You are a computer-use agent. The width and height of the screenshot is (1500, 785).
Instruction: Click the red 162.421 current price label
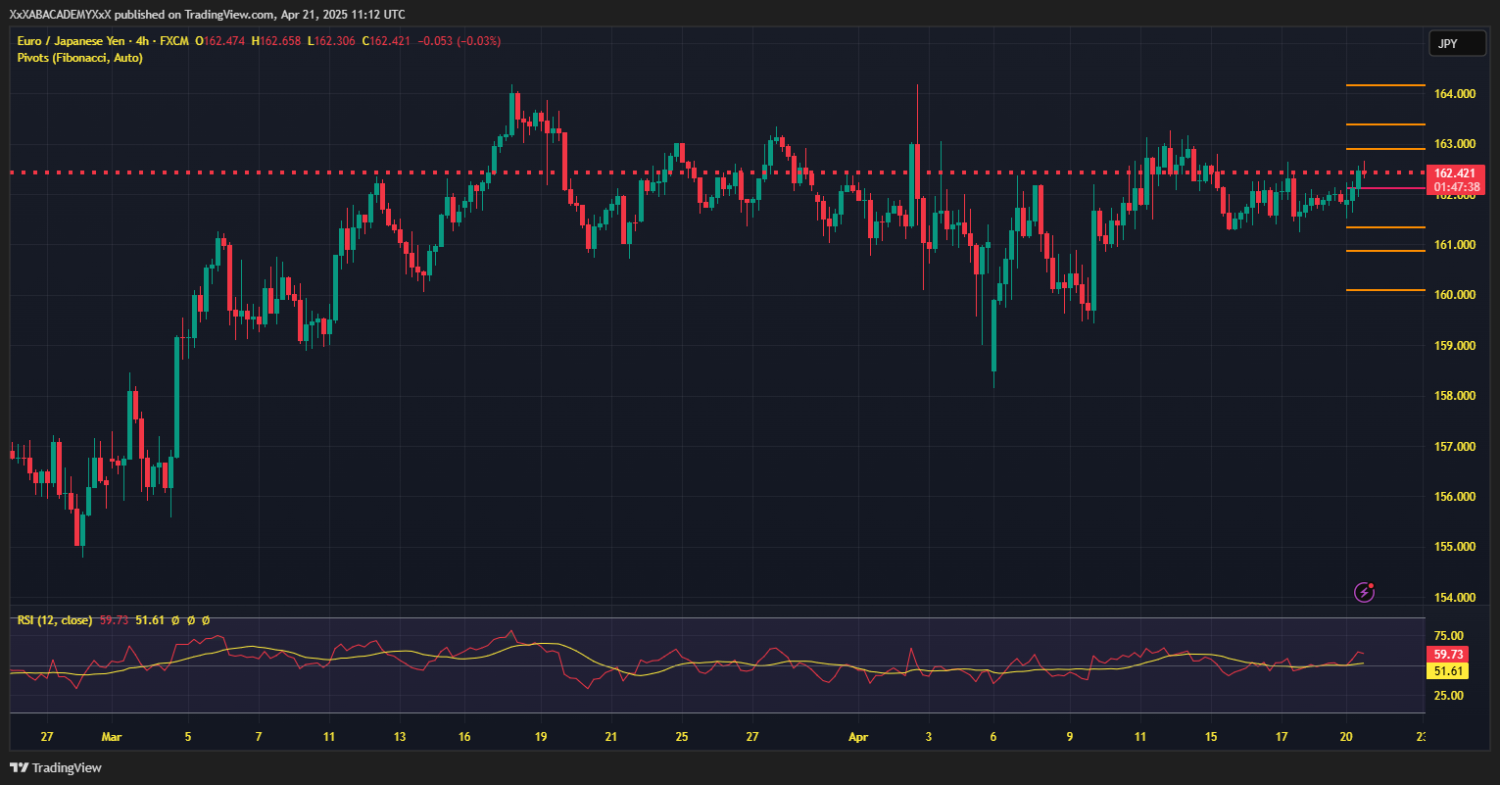[x=1455, y=172]
